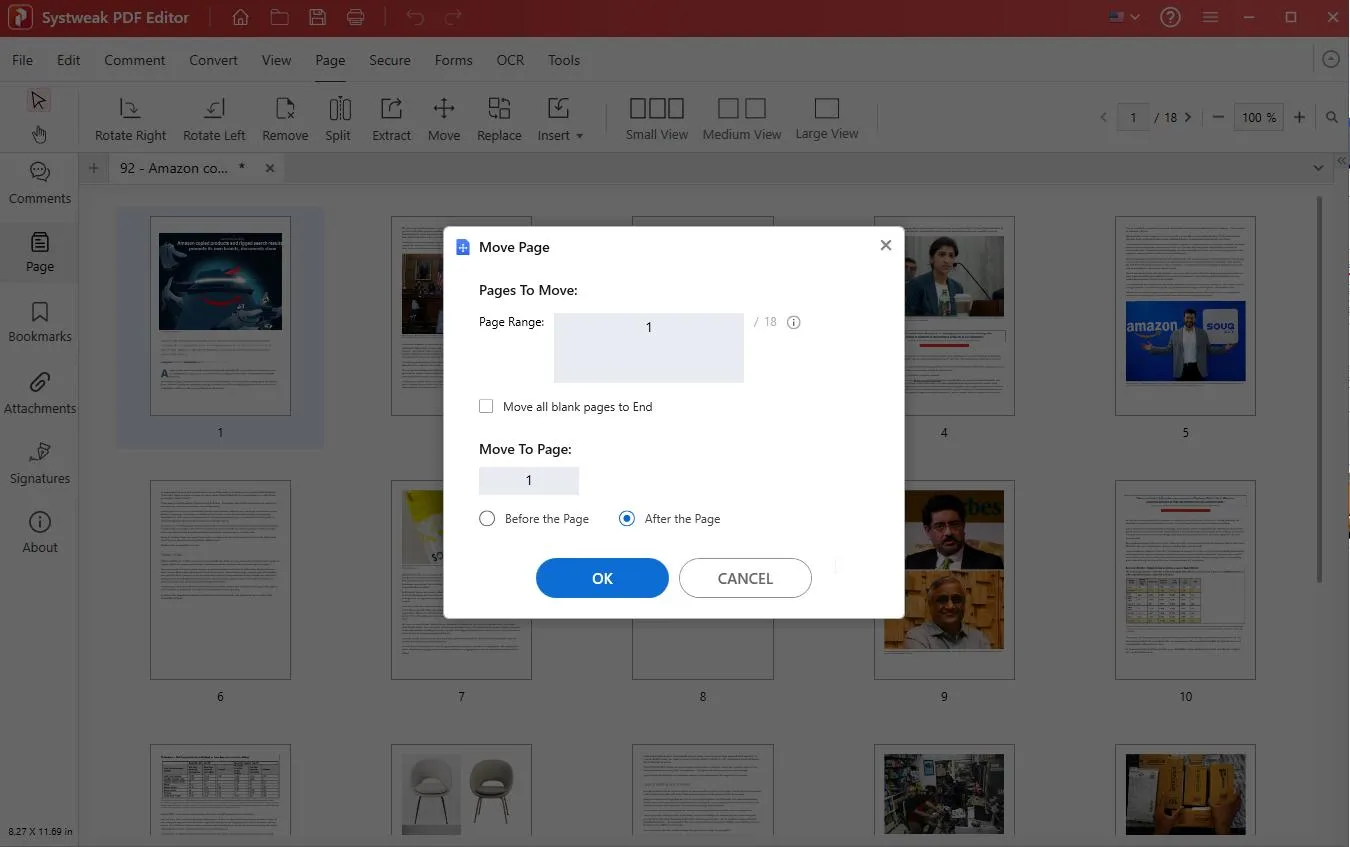Open the Bookmarks sidebar panel
1350x847 pixels.
[40, 322]
